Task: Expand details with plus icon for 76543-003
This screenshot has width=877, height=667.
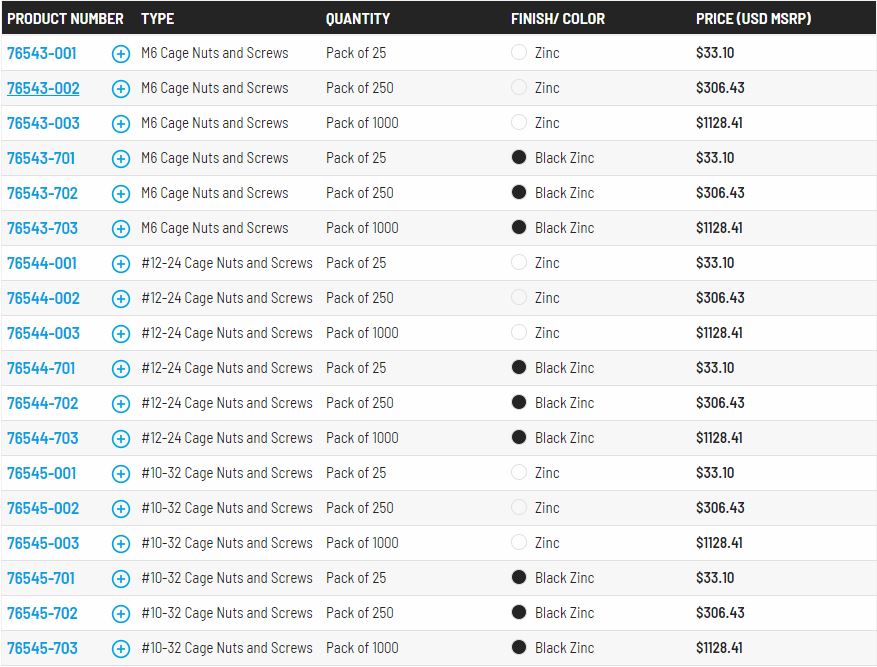Action: coord(121,124)
